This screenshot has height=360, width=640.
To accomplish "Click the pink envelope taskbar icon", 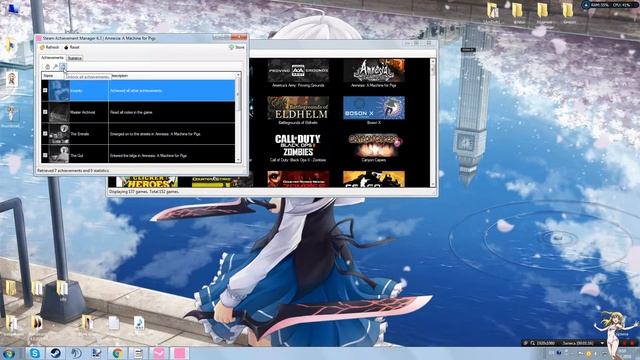I will pyautogui.click(x=159, y=353).
